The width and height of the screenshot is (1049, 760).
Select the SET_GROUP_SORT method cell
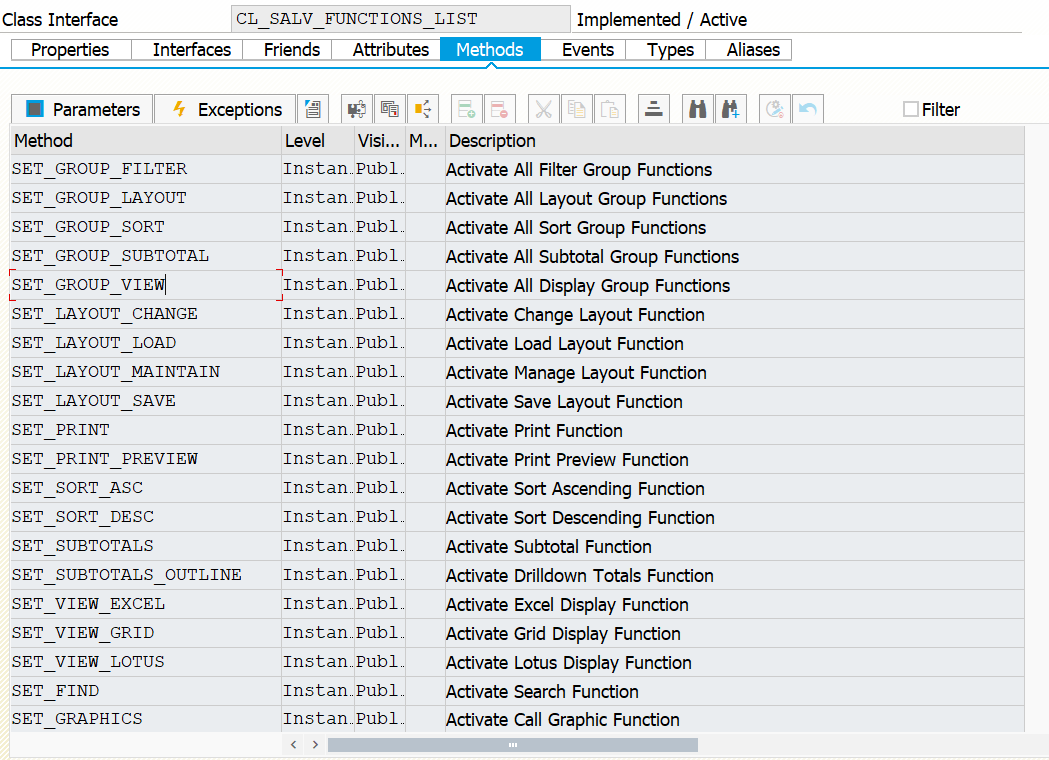(x=146, y=227)
